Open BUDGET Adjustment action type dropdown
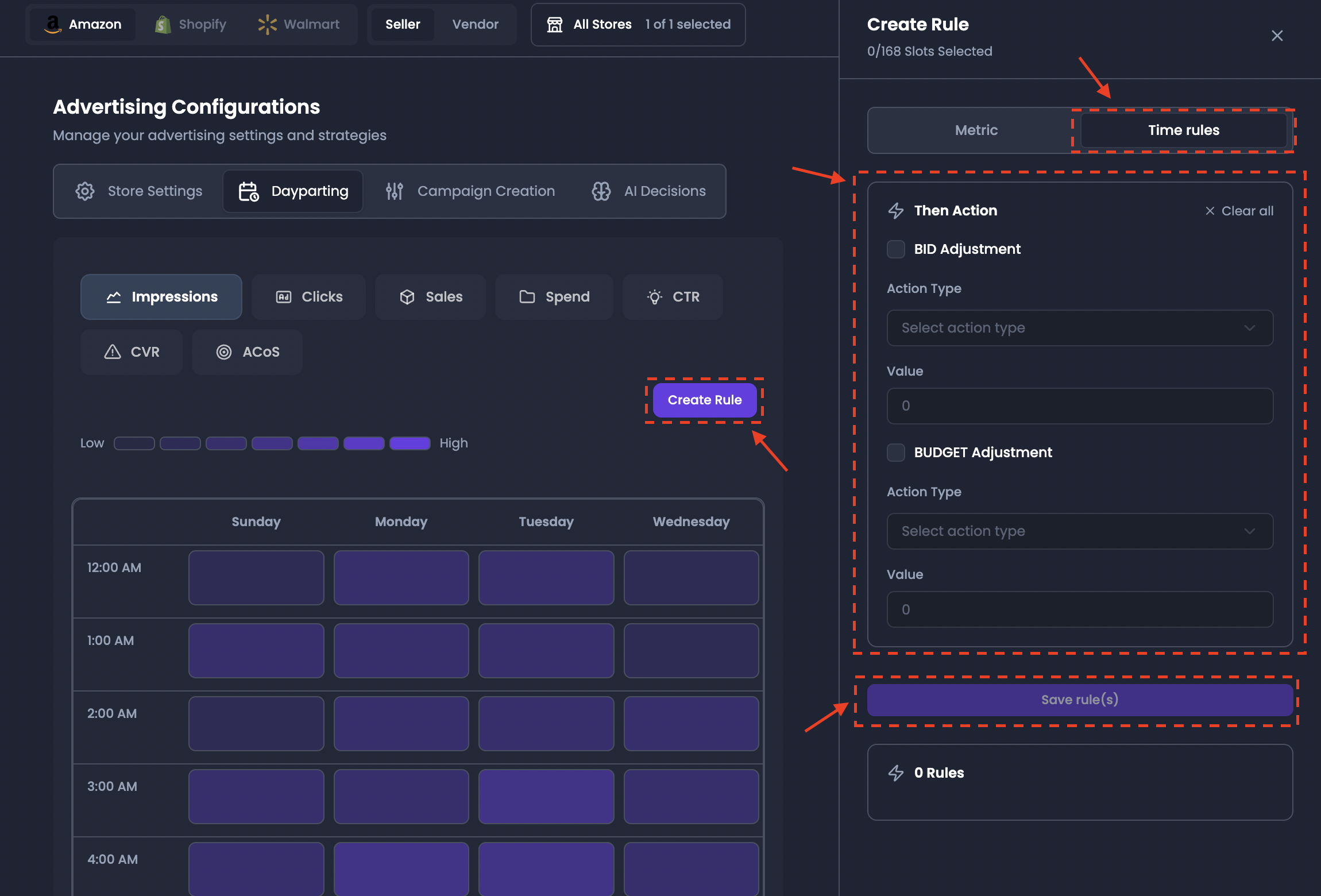This screenshot has height=896, width=1321. pyautogui.click(x=1080, y=531)
